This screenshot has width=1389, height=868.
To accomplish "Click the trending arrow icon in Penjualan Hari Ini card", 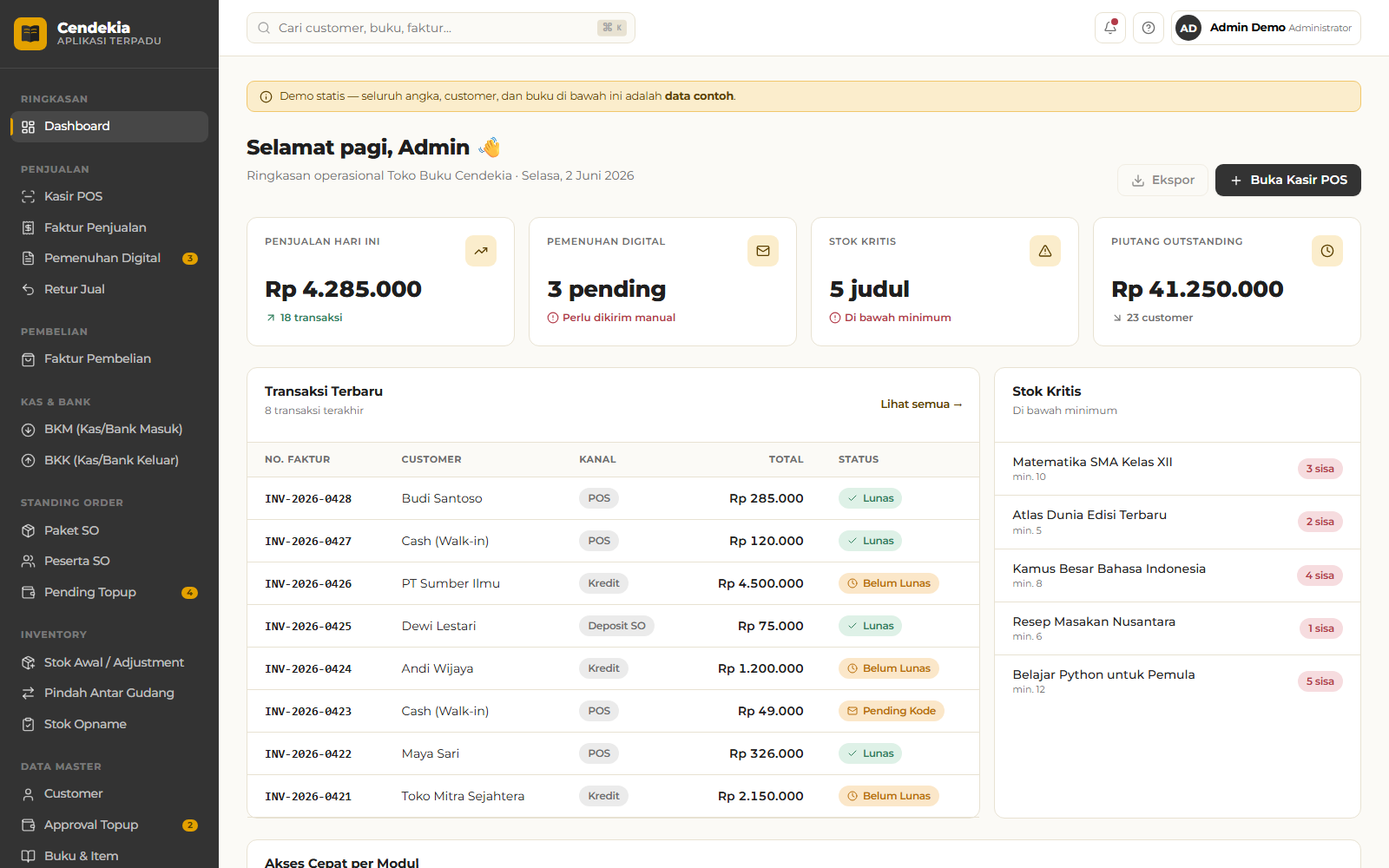I will click(481, 251).
